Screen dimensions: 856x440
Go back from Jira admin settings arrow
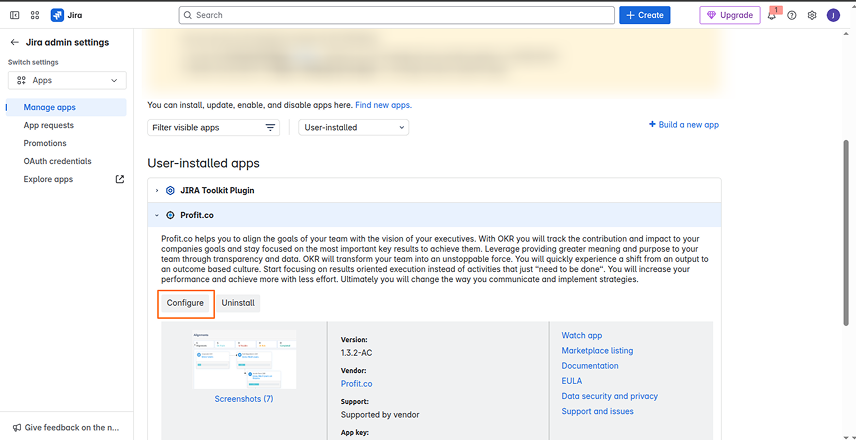coord(15,42)
